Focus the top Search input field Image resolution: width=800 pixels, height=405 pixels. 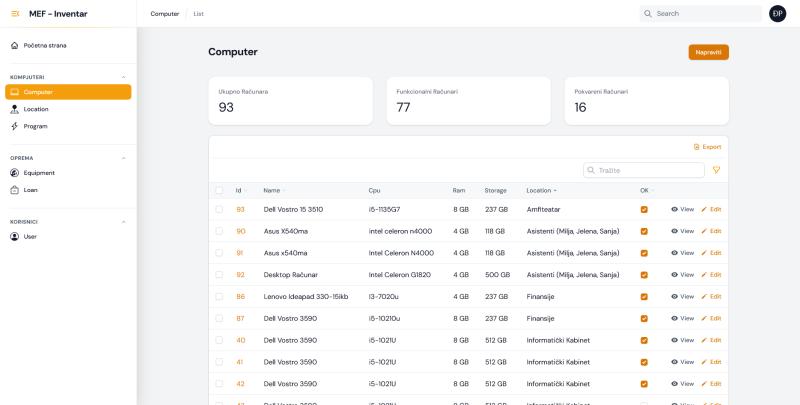coord(701,14)
